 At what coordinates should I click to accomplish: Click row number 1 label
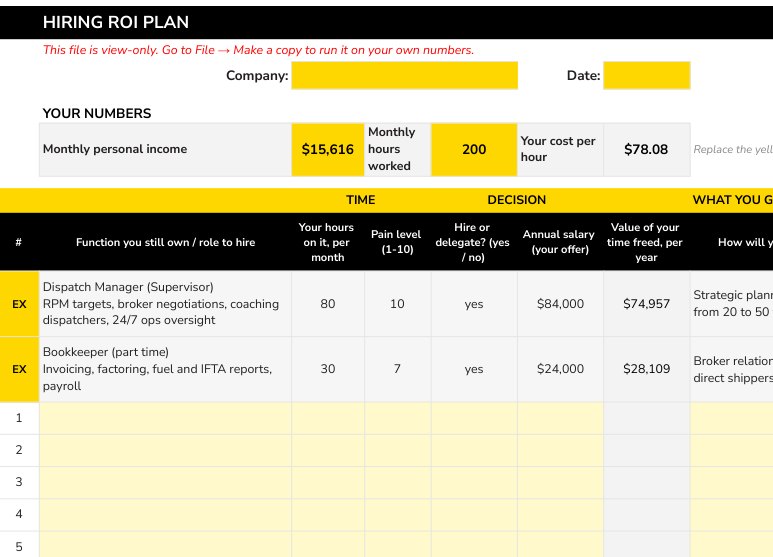[19, 418]
